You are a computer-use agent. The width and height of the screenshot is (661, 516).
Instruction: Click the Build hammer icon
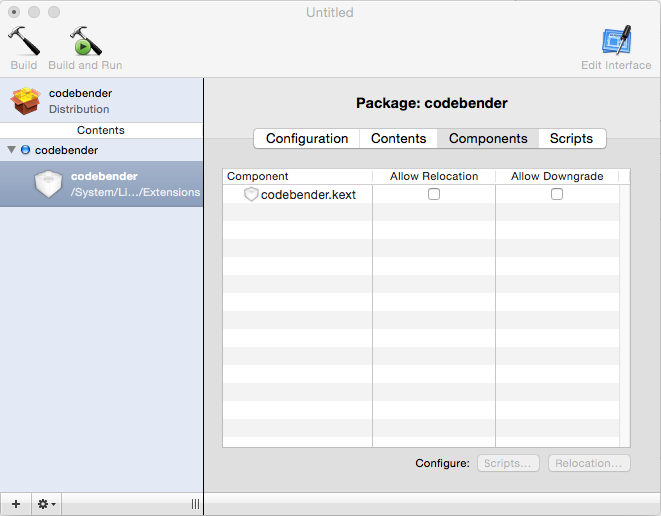pos(24,41)
